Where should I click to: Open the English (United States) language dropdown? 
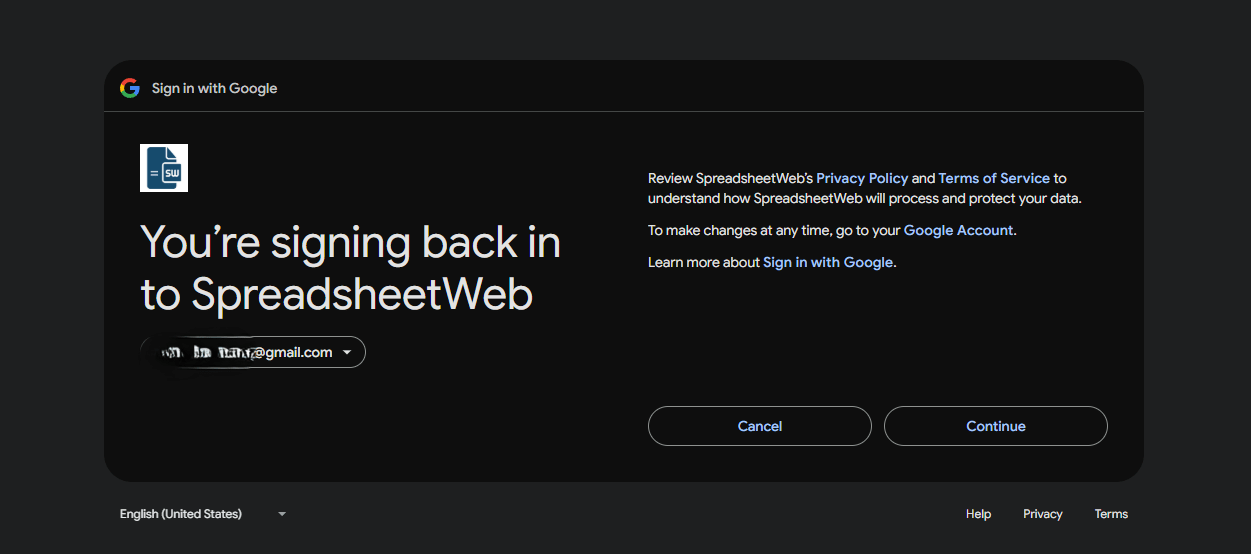pyautogui.click(x=181, y=514)
